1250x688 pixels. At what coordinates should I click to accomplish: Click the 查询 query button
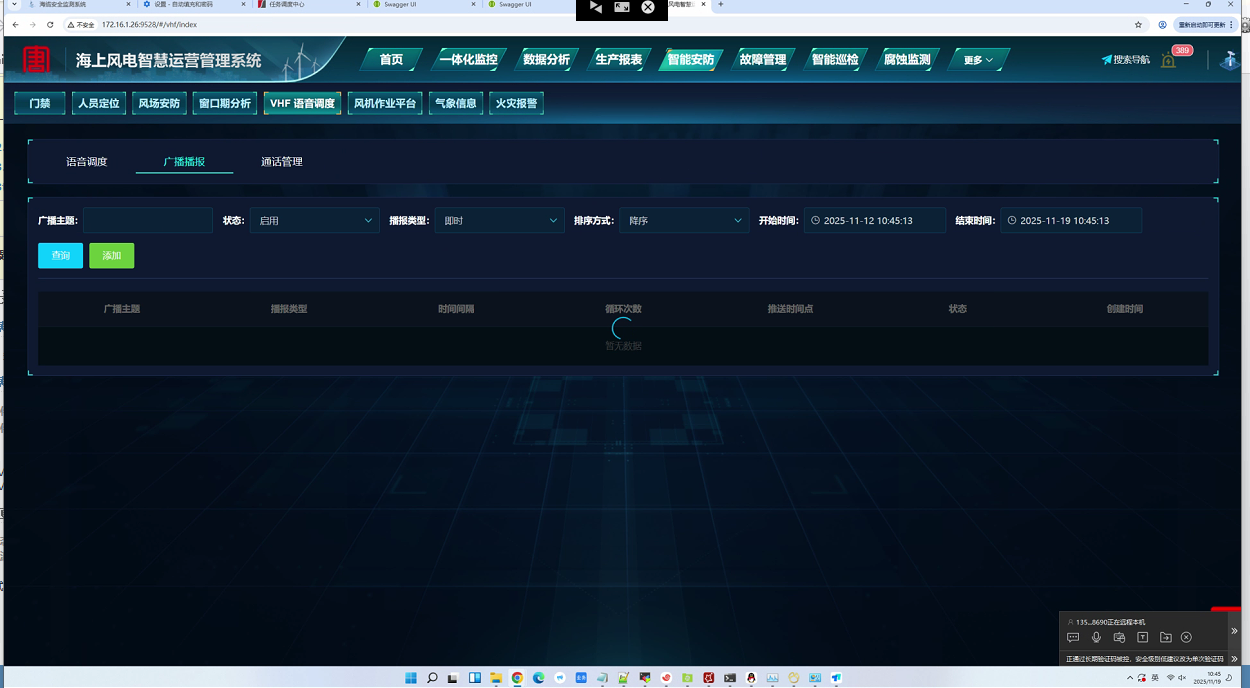pos(61,256)
